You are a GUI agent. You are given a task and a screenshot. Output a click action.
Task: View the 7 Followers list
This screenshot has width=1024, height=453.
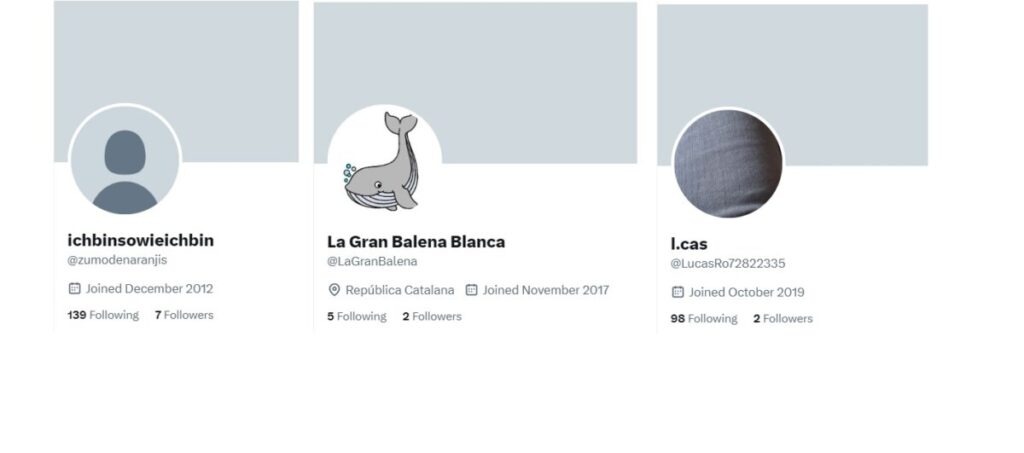[183, 315]
